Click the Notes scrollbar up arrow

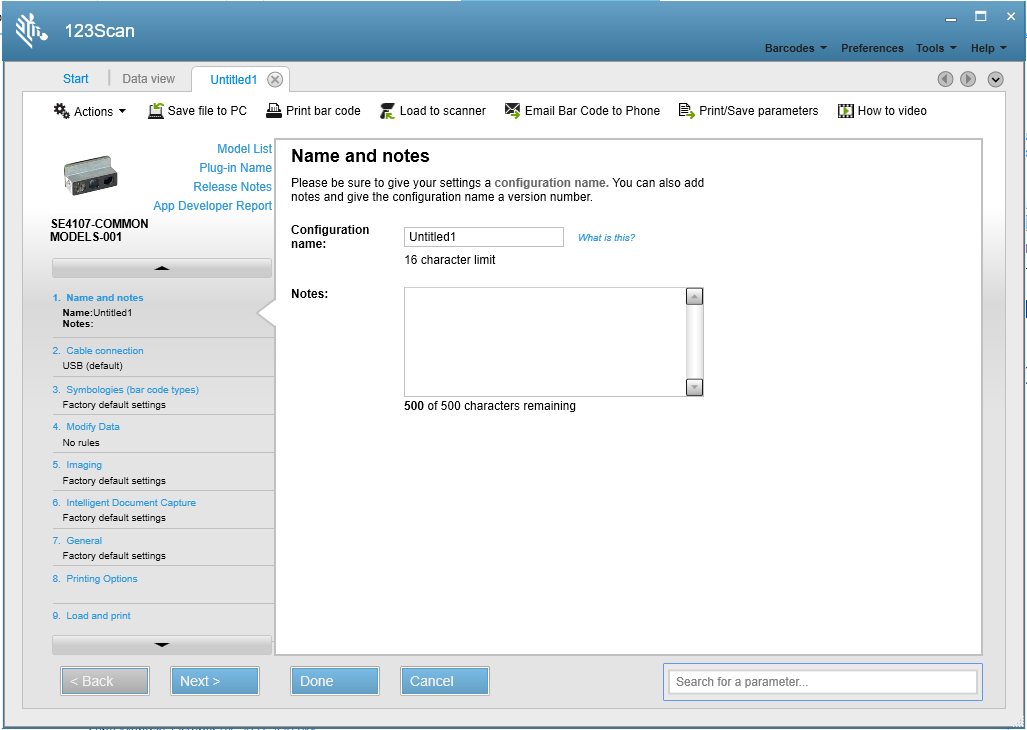click(694, 297)
